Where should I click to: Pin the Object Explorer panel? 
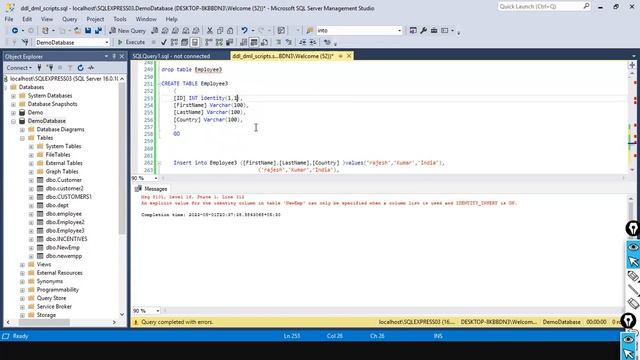[x=114, y=56]
